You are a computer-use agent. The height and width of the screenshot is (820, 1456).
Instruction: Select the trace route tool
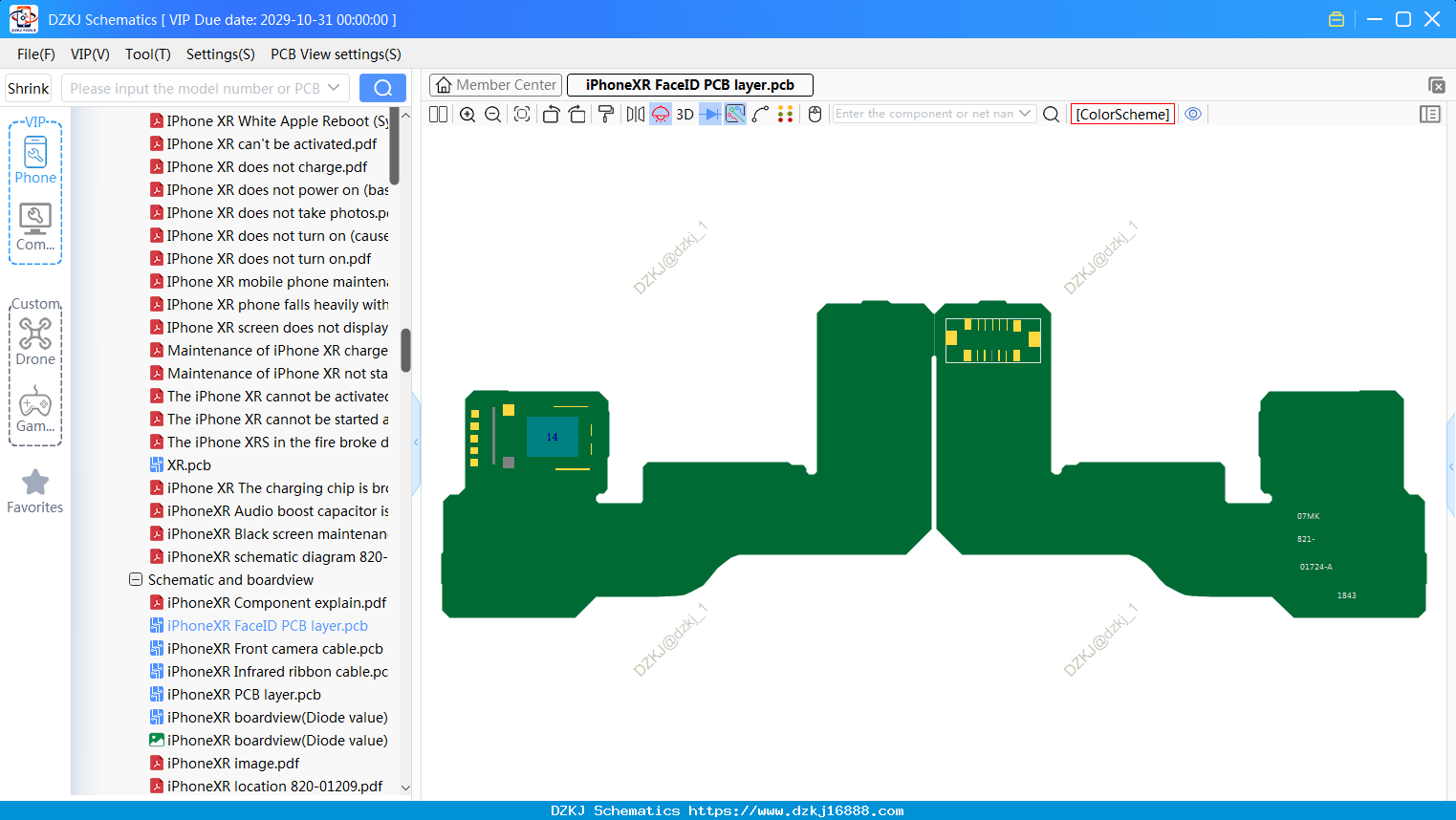click(760, 114)
